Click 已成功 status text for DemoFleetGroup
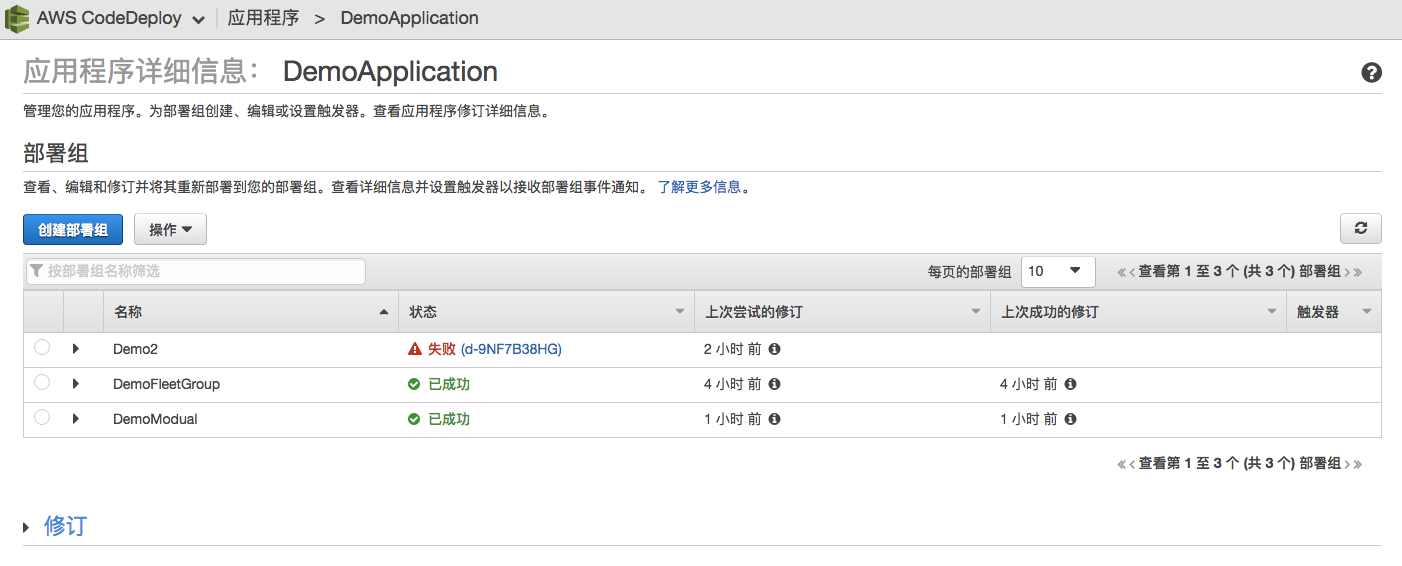 coord(449,384)
